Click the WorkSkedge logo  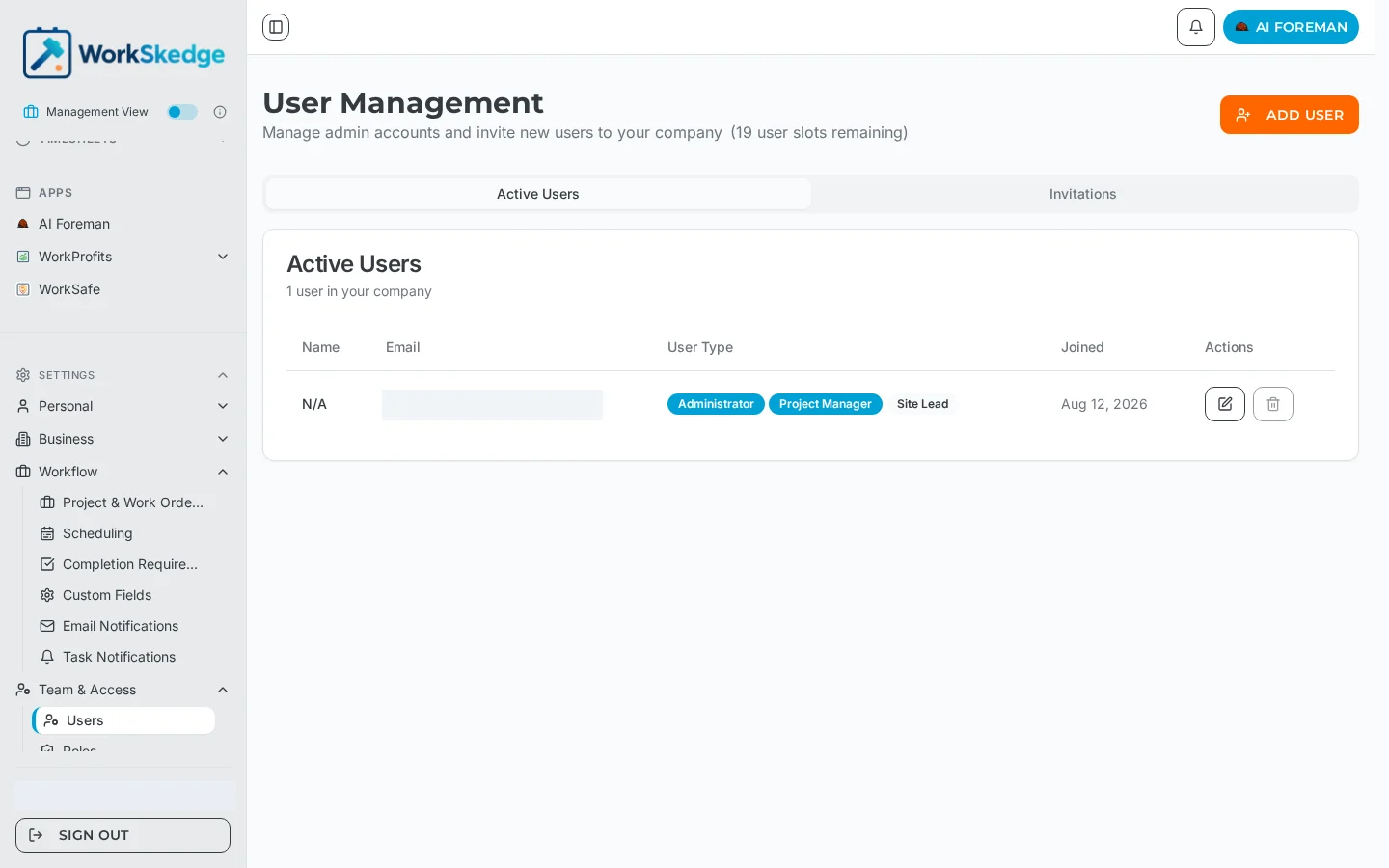point(123,53)
